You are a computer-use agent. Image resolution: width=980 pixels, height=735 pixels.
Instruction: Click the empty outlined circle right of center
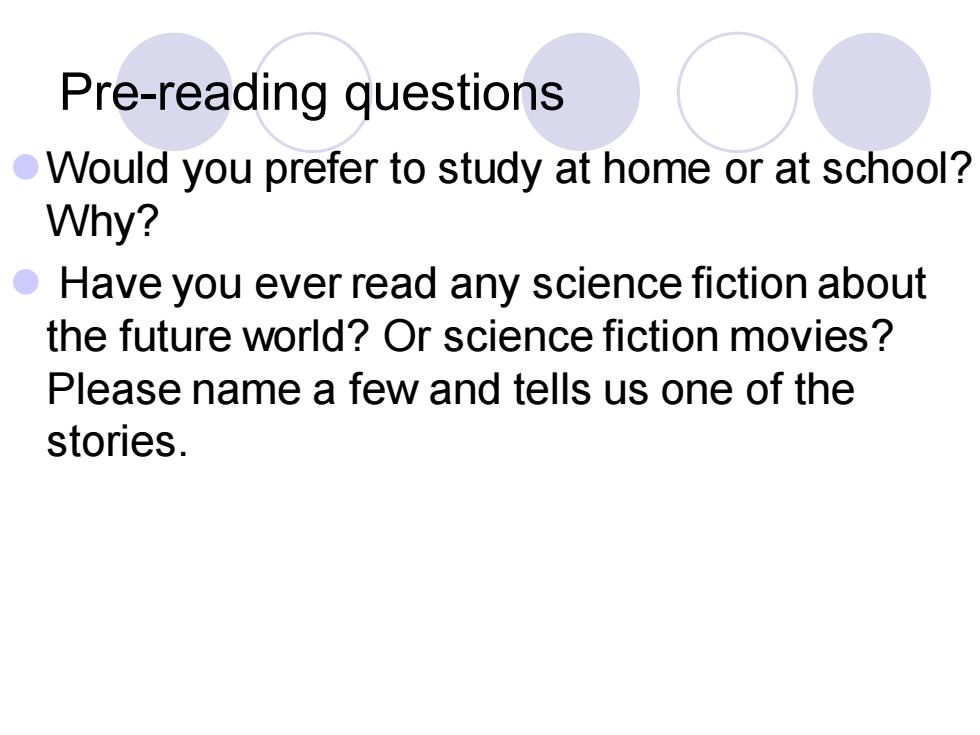point(738,91)
